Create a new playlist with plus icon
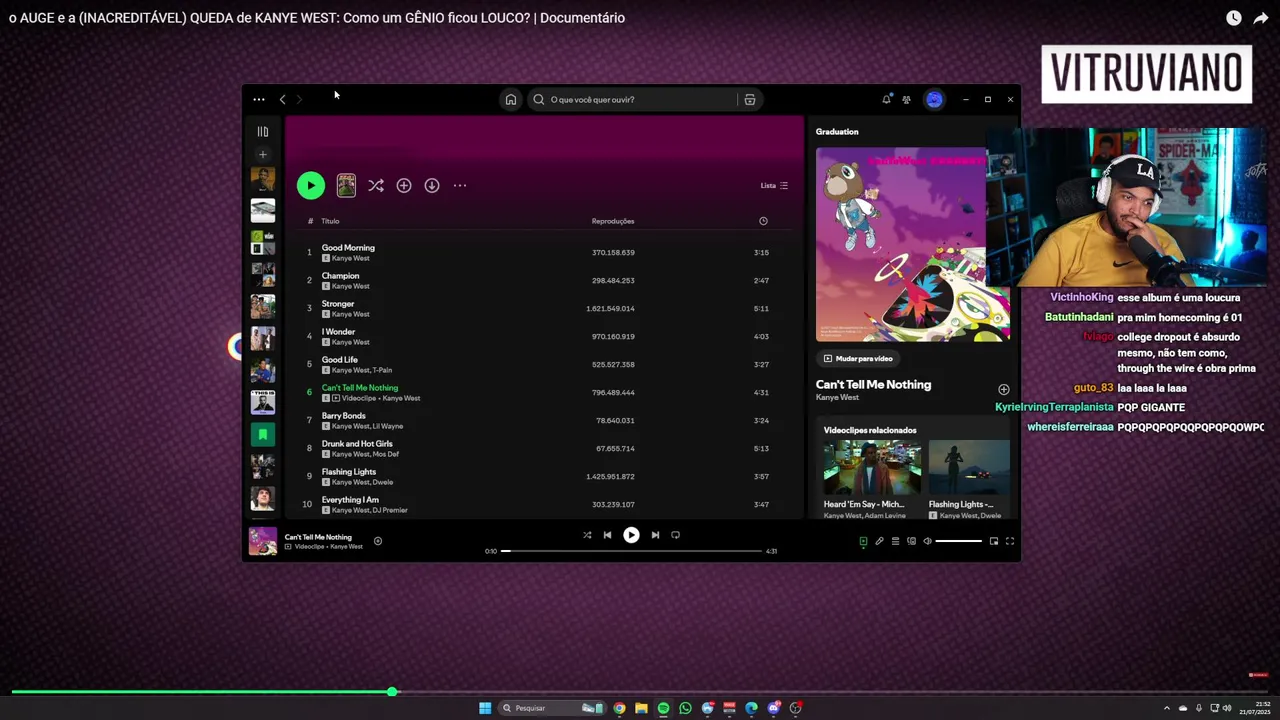Viewport: 1280px width, 720px height. coord(263,154)
